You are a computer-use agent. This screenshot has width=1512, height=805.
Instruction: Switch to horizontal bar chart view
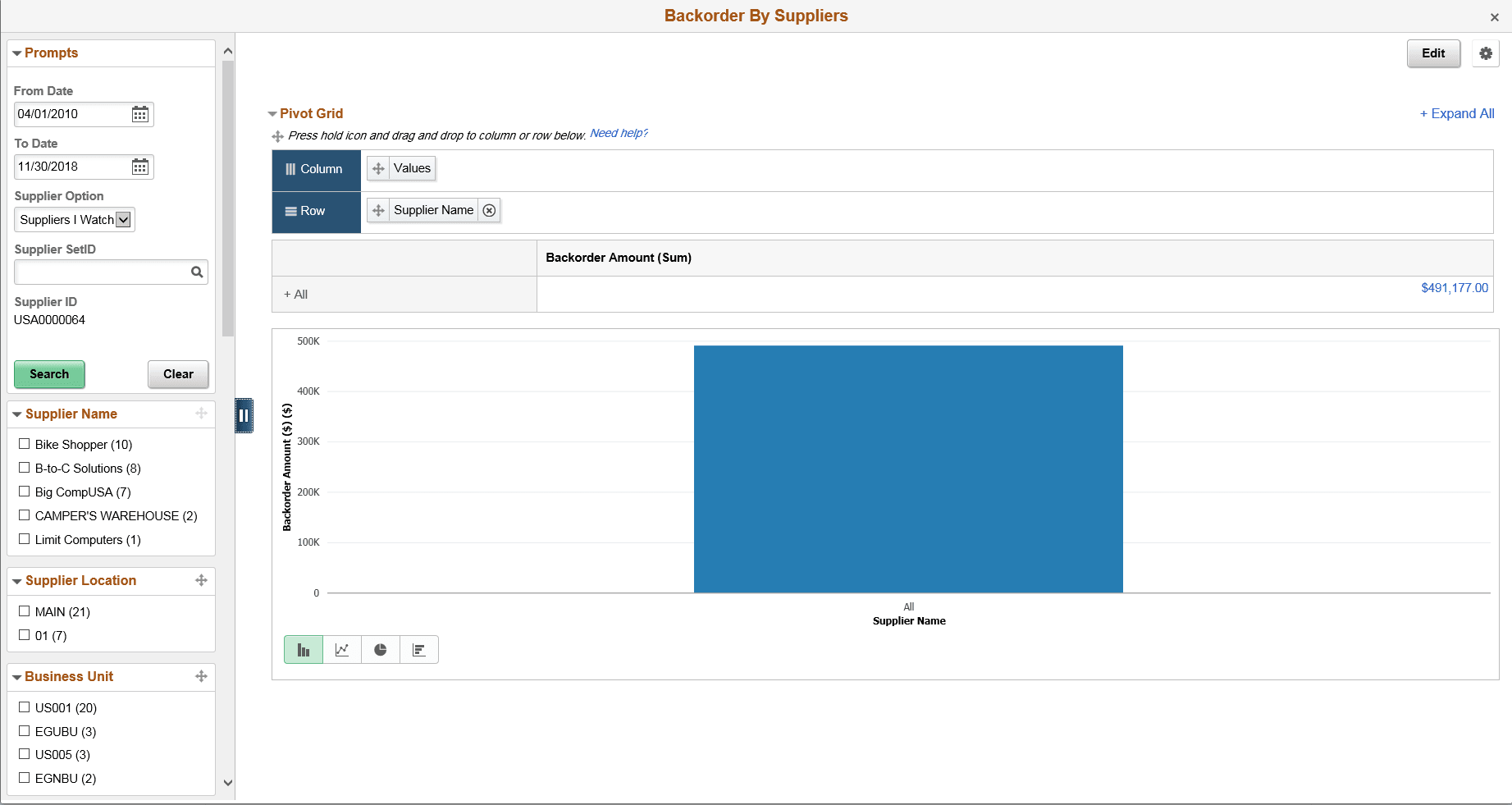(x=419, y=649)
